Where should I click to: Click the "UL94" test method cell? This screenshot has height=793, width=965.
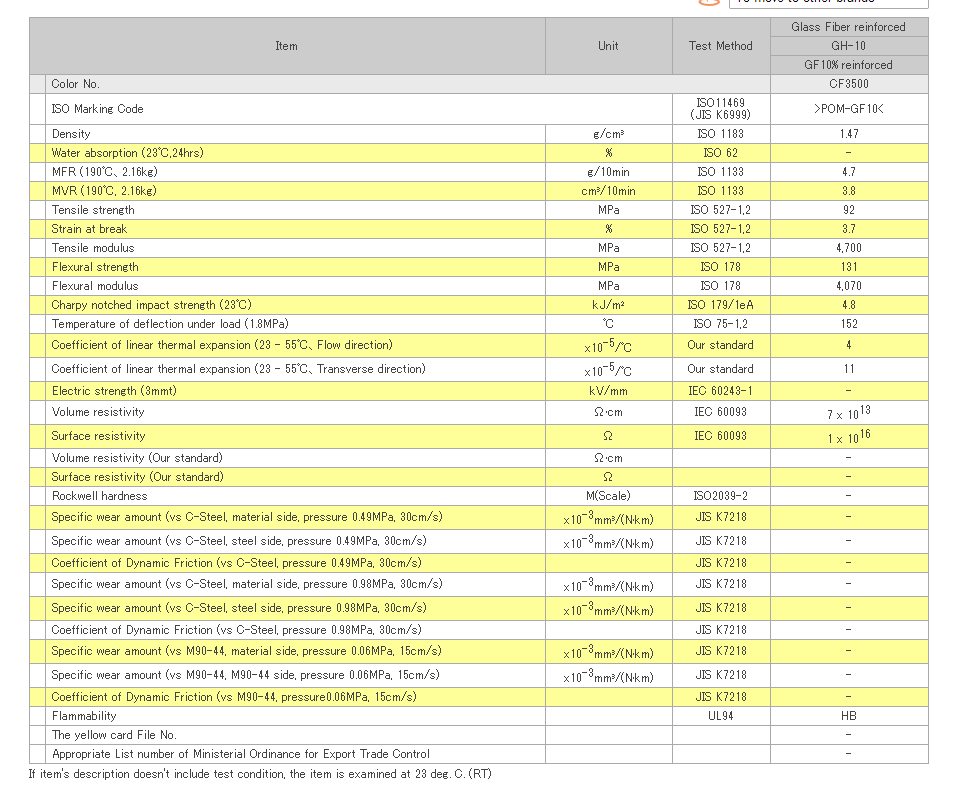[721, 717]
